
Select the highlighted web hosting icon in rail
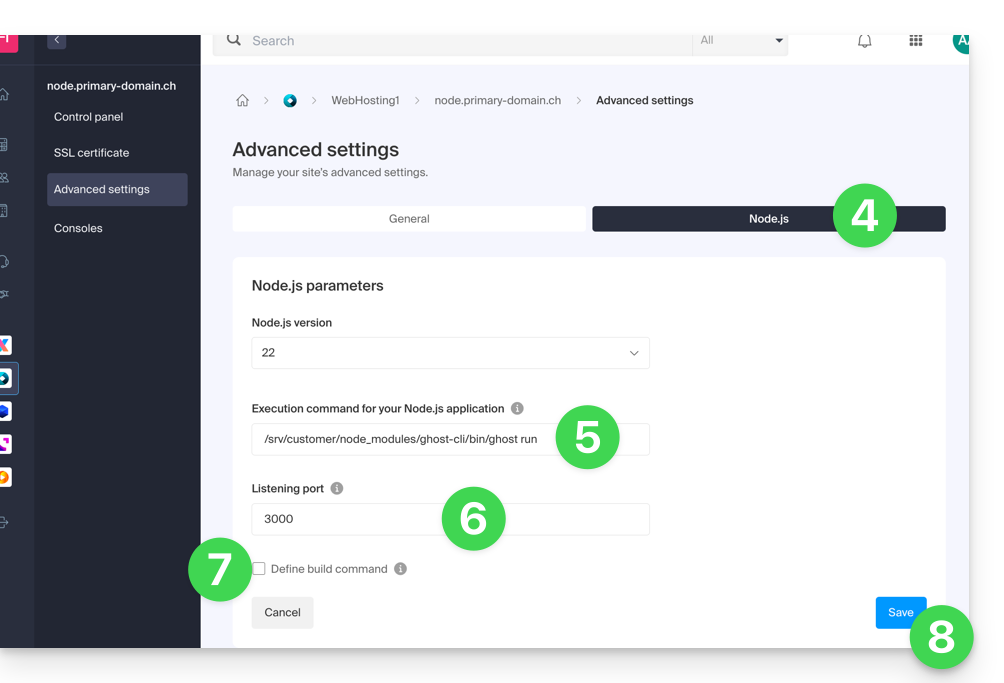pos(6,378)
